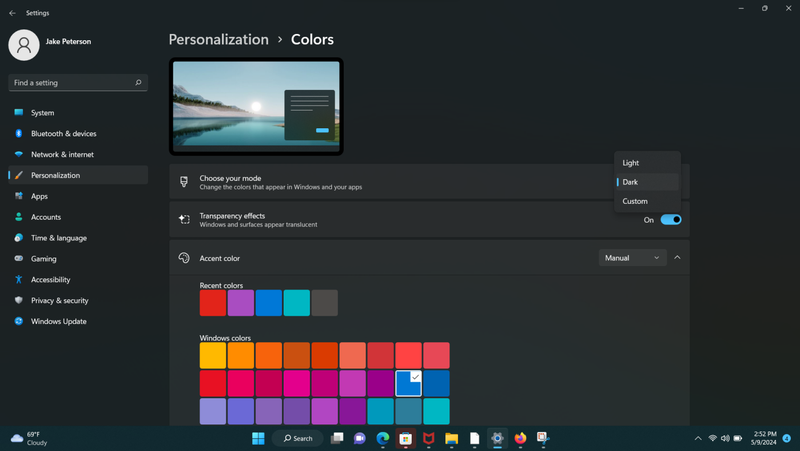This screenshot has height=451, width=800.
Task: Click the back arrow in Settings
Action: coord(12,13)
